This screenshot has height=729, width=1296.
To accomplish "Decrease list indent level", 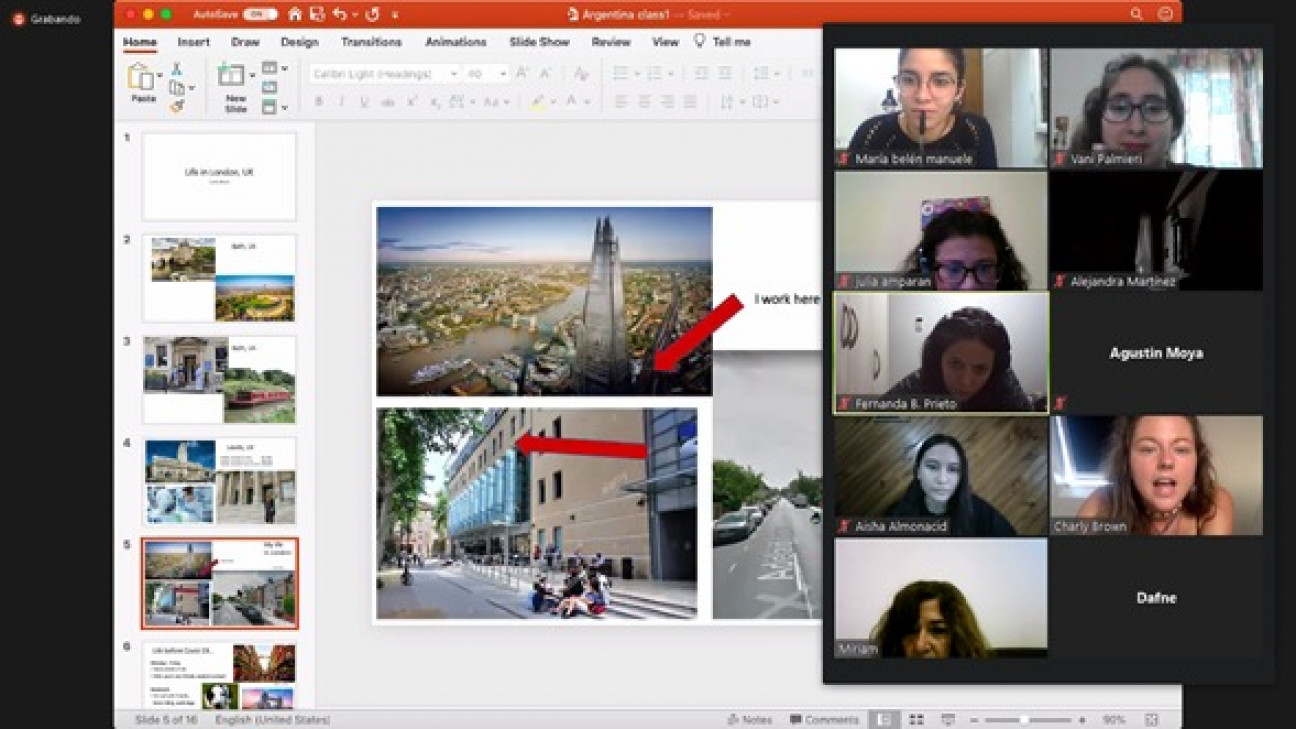I will pos(701,74).
